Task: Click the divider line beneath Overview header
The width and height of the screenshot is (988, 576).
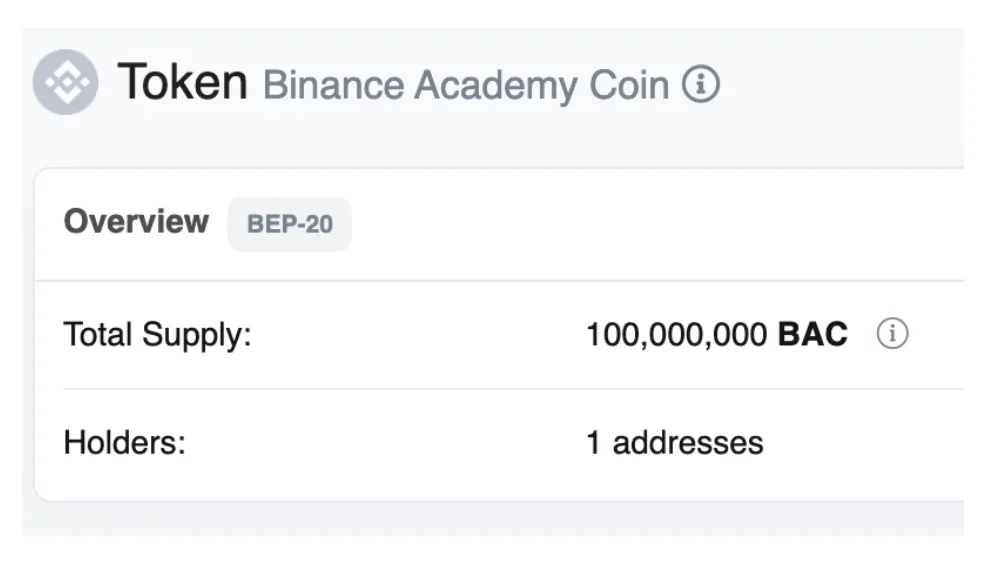Action: tap(499, 280)
